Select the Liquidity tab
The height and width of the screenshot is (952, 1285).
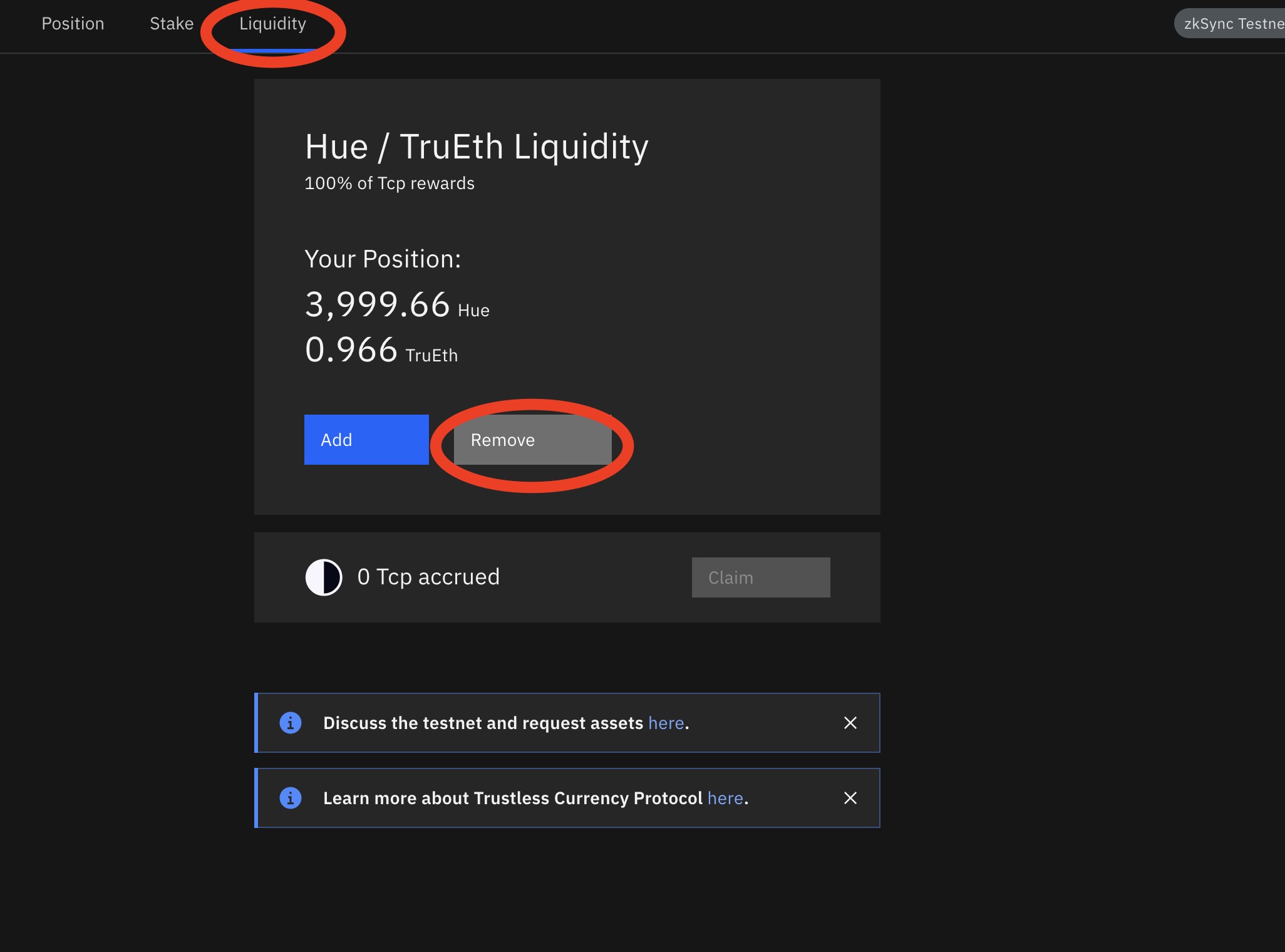(x=272, y=24)
